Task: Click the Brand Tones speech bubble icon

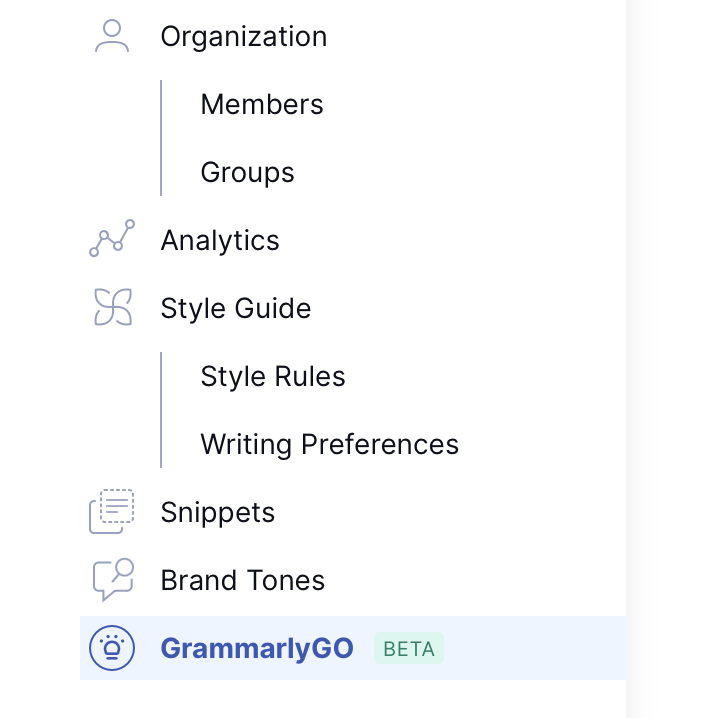Action: 112,580
